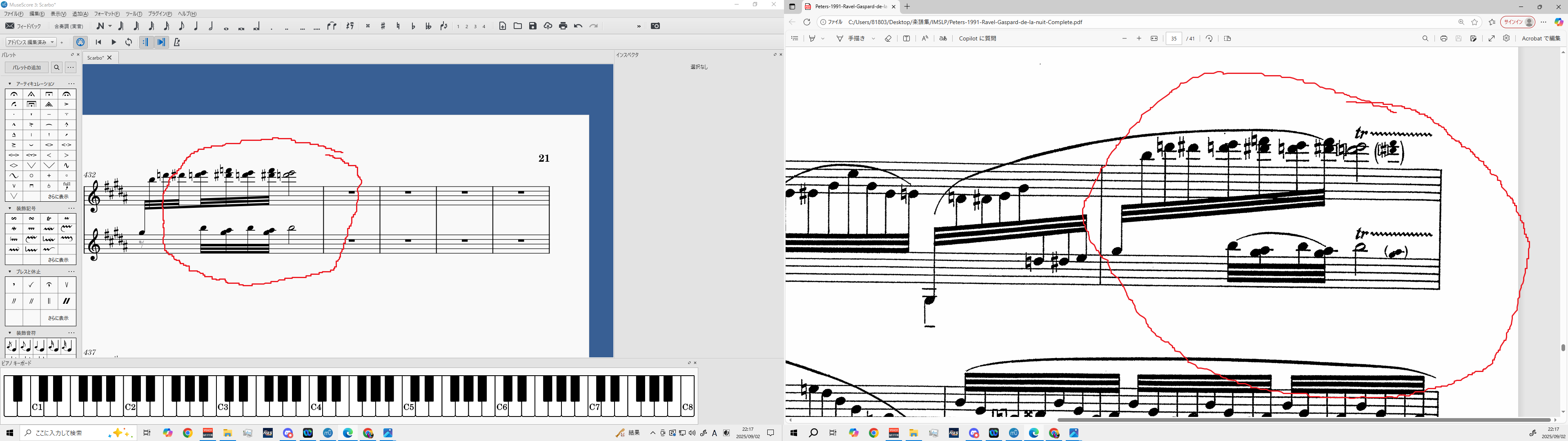Select voice 3
The height and width of the screenshot is (441, 1568).
[x=475, y=27]
